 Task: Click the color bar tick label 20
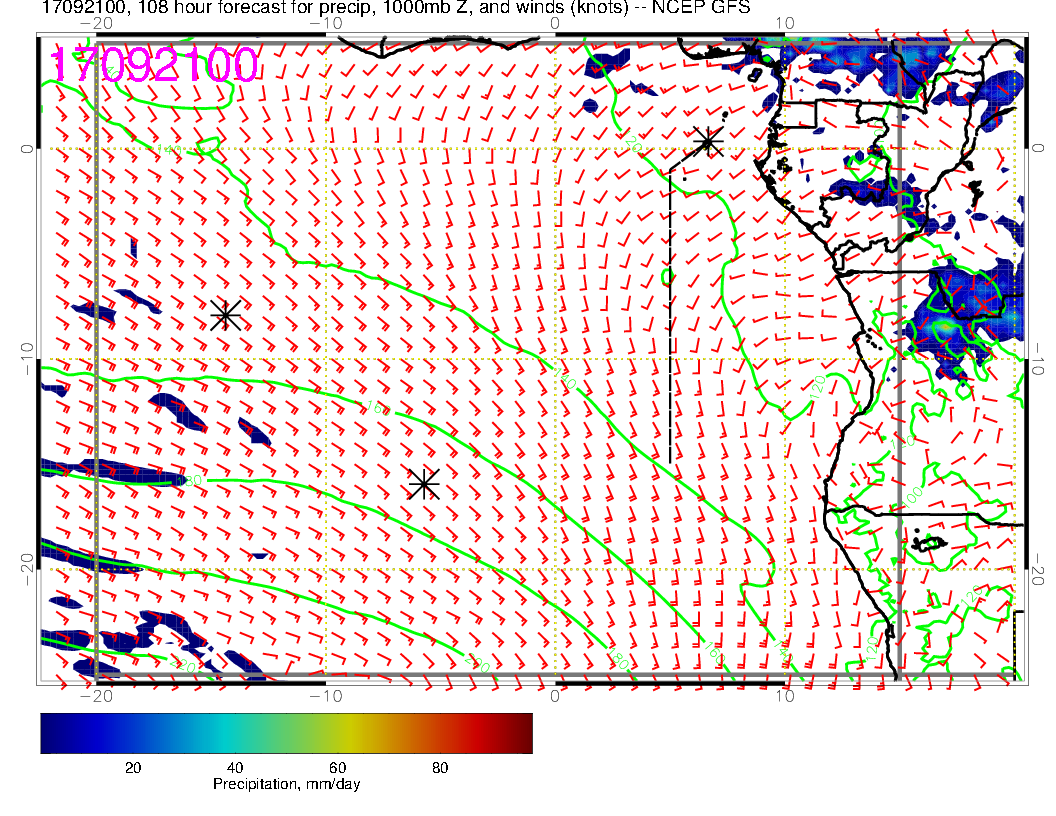tap(132, 768)
